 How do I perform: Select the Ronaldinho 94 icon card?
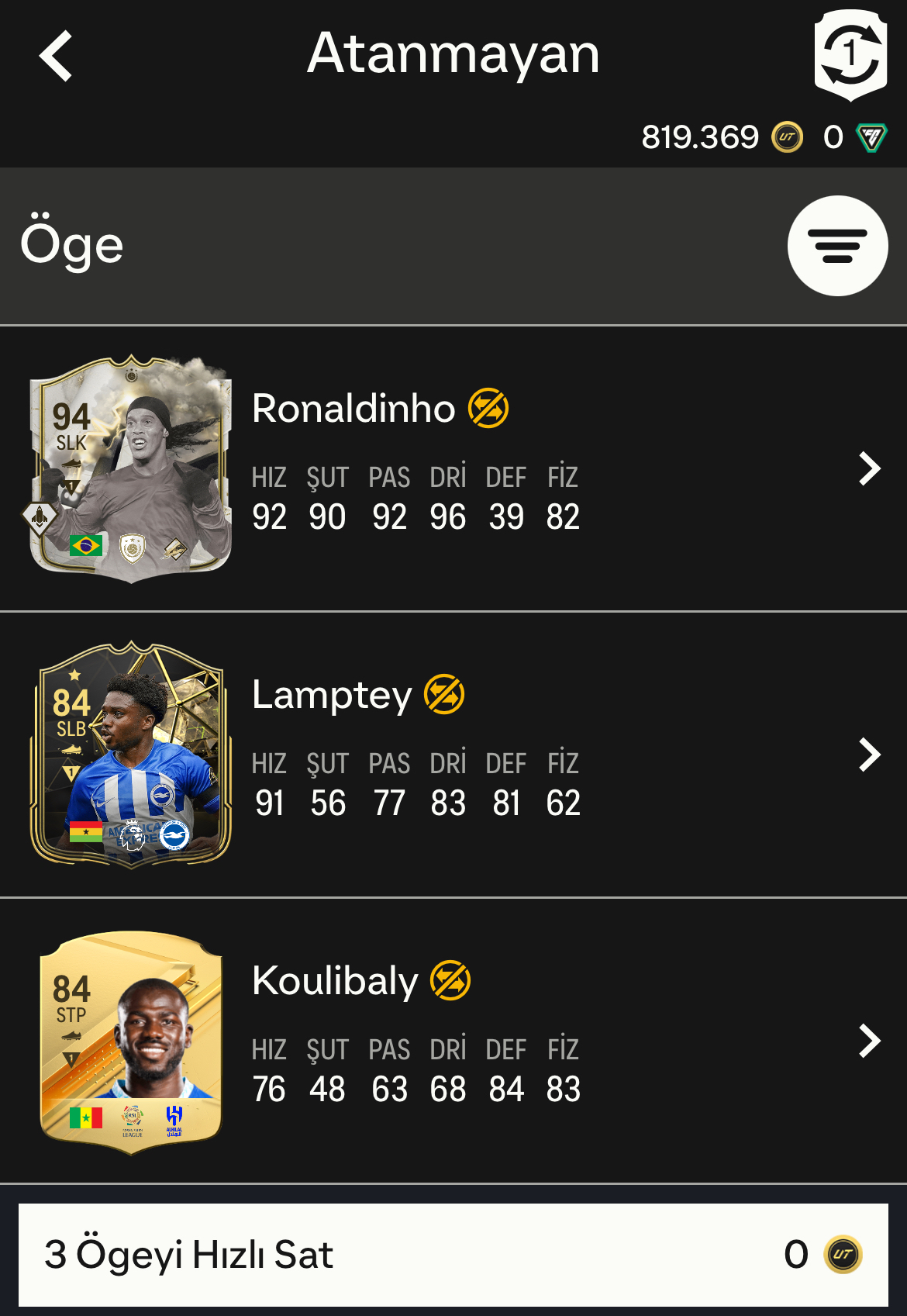[x=130, y=468]
